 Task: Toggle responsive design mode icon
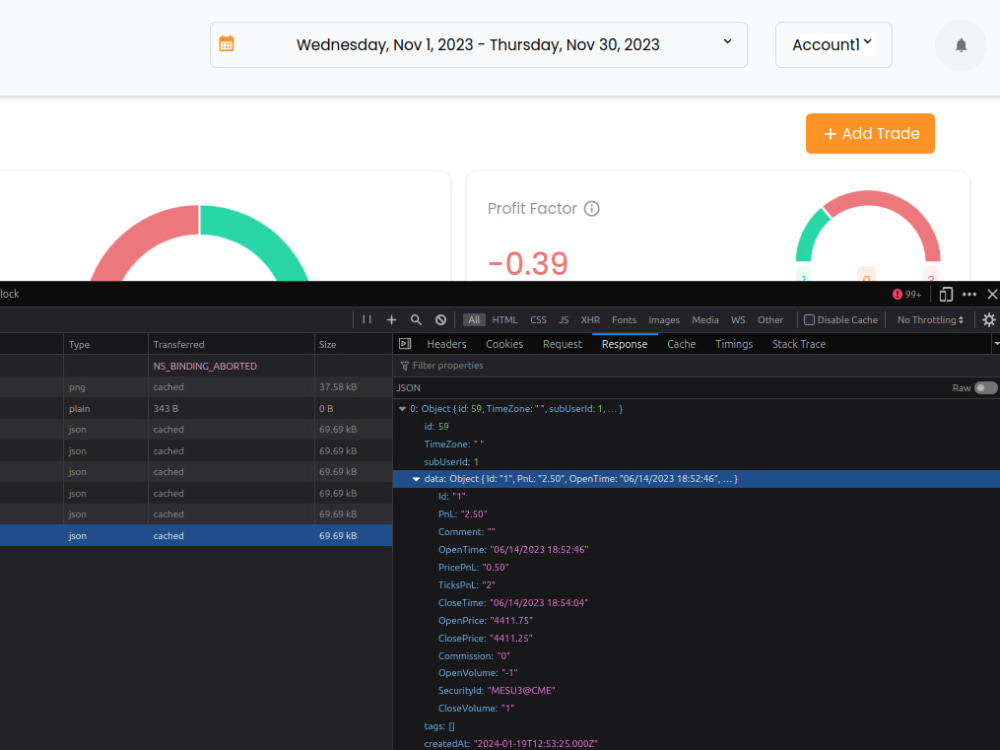(946, 294)
